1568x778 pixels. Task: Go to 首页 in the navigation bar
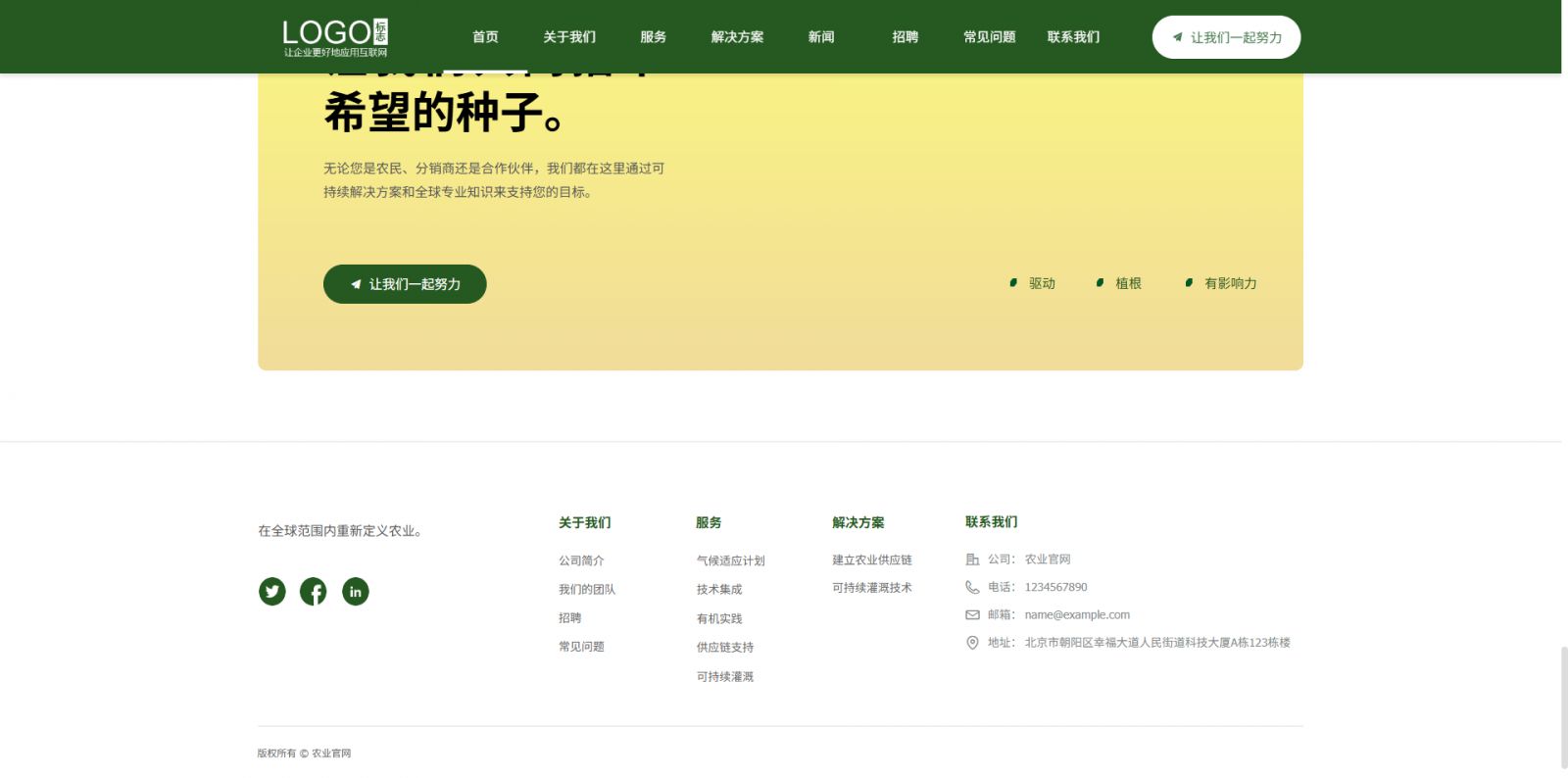[485, 37]
